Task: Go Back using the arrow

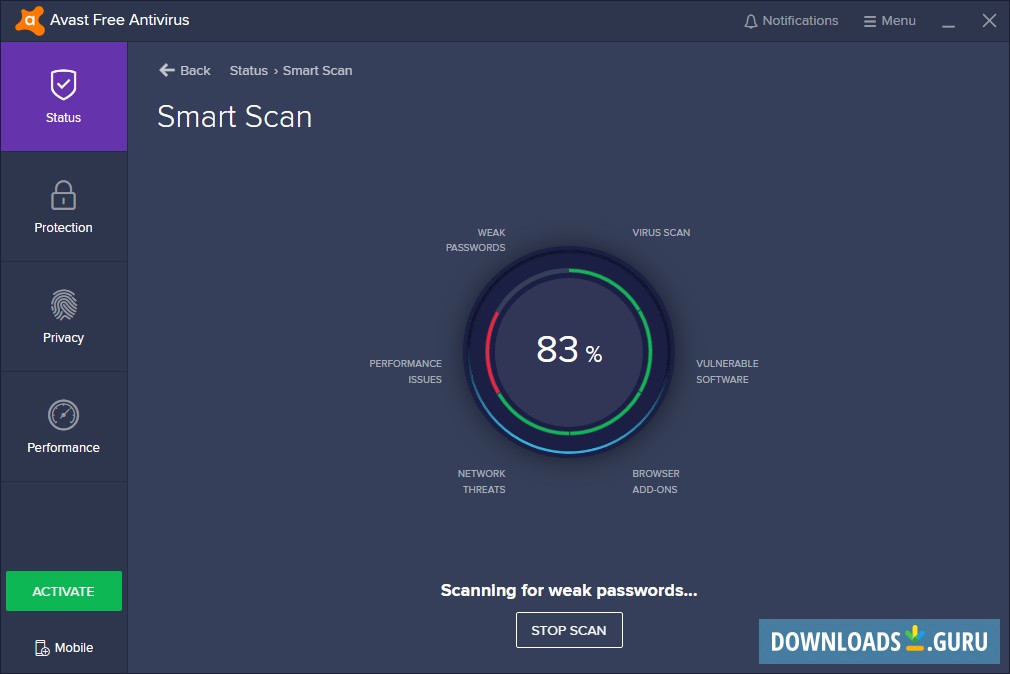Action: pyautogui.click(x=167, y=70)
